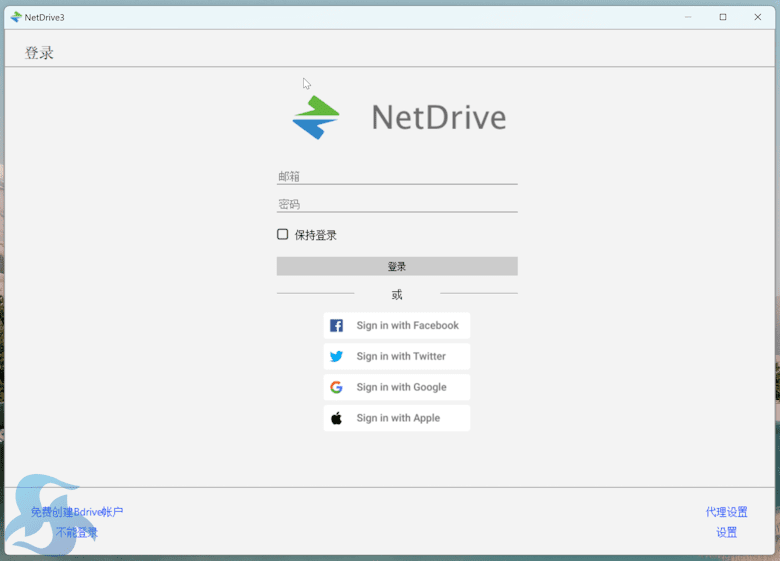Sign in with Facebook

point(396,325)
